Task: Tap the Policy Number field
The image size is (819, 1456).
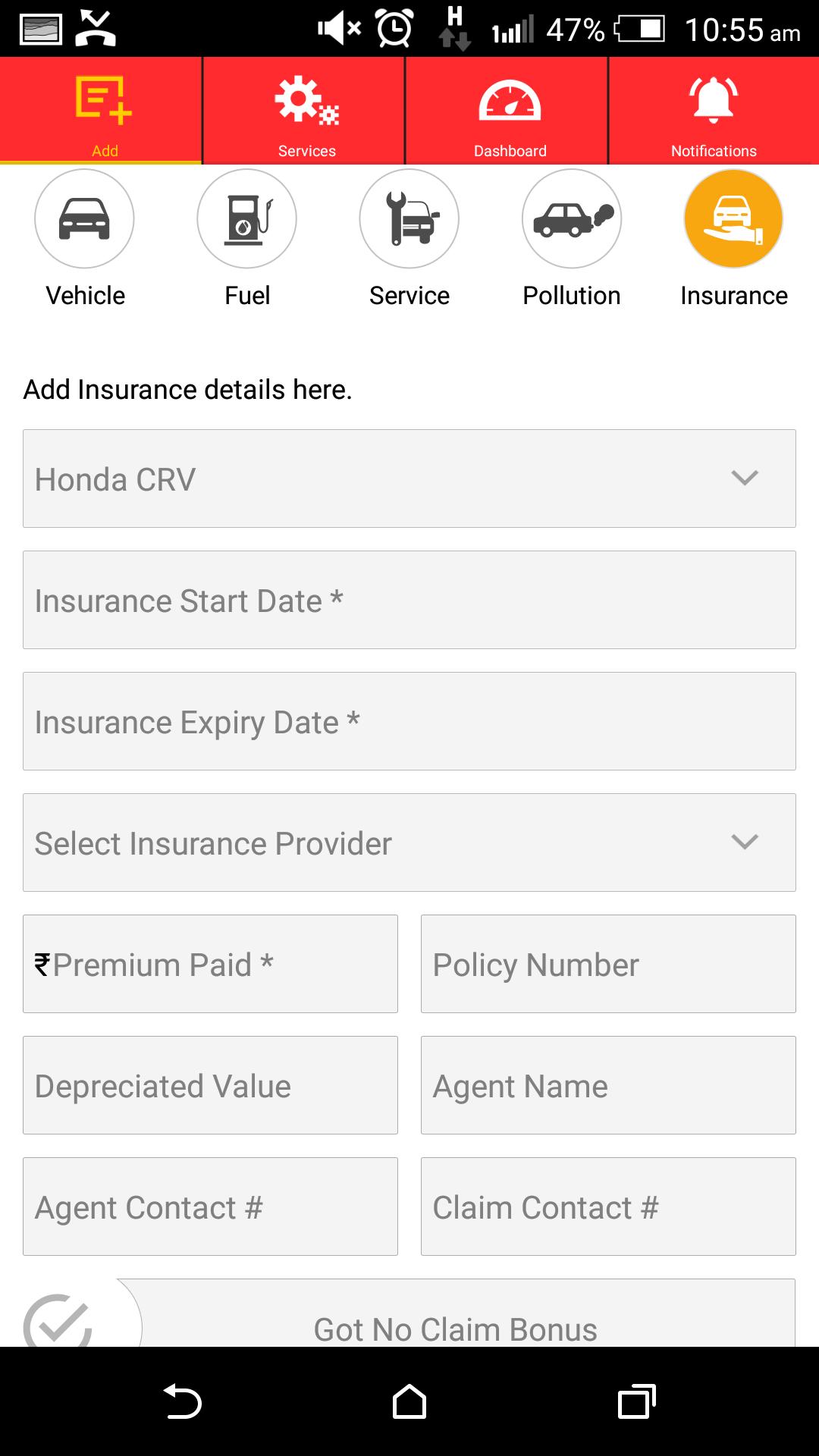Action: 608,964
